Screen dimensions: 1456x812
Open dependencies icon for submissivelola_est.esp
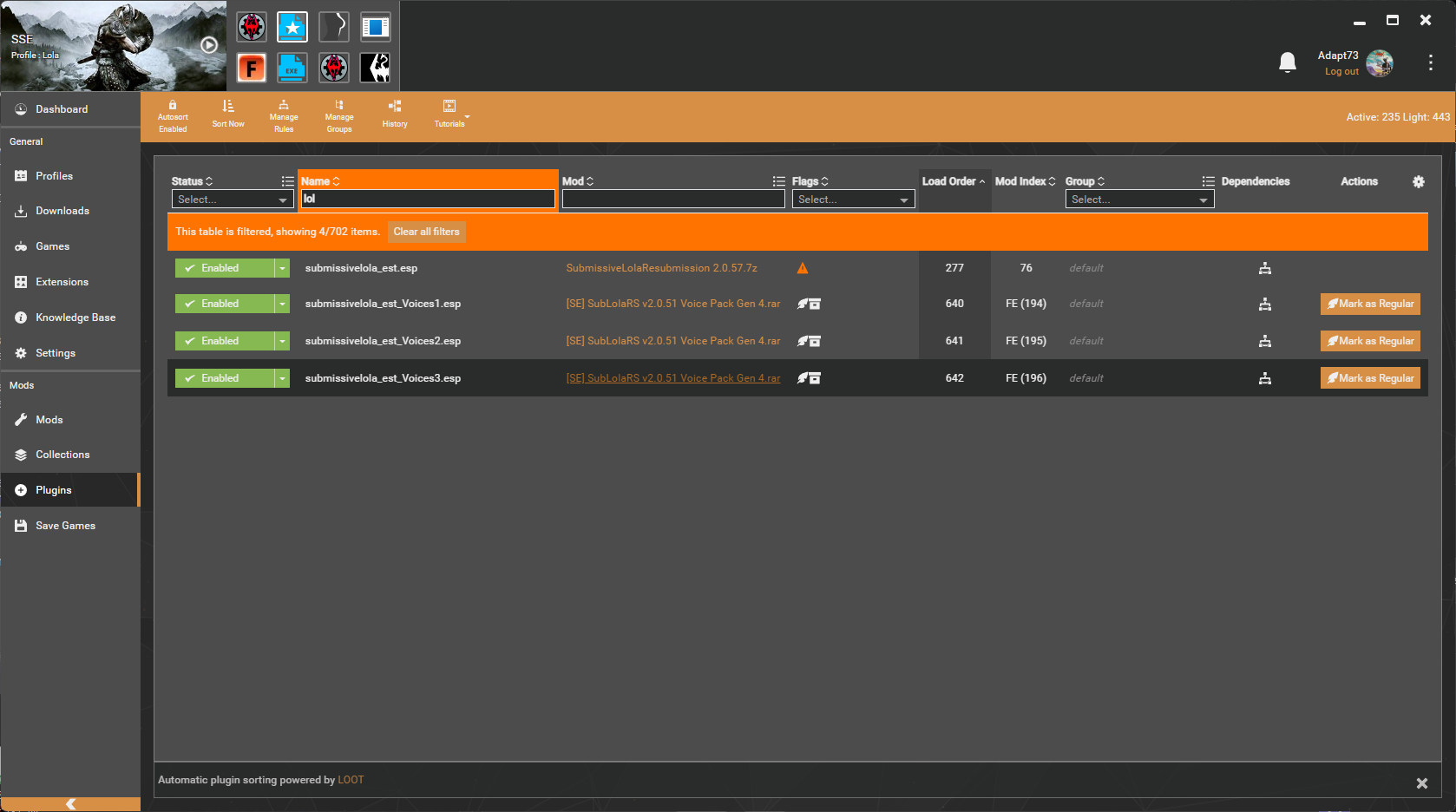pyautogui.click(x=1265, y=268)
